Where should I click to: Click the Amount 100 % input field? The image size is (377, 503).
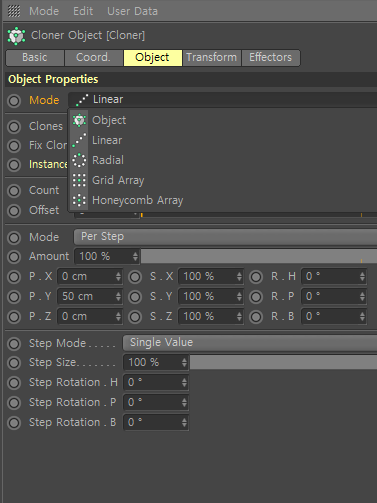107,256
